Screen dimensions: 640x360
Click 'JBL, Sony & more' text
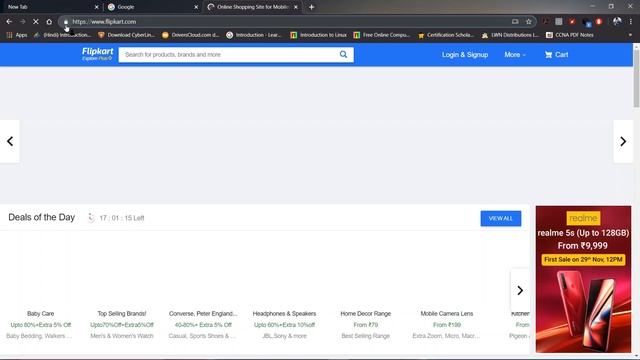[284, 336]
